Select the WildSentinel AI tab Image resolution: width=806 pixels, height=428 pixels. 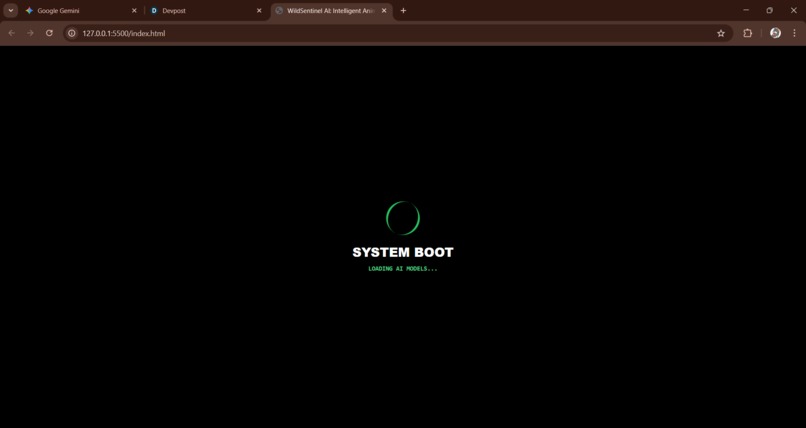click(332, 10)
